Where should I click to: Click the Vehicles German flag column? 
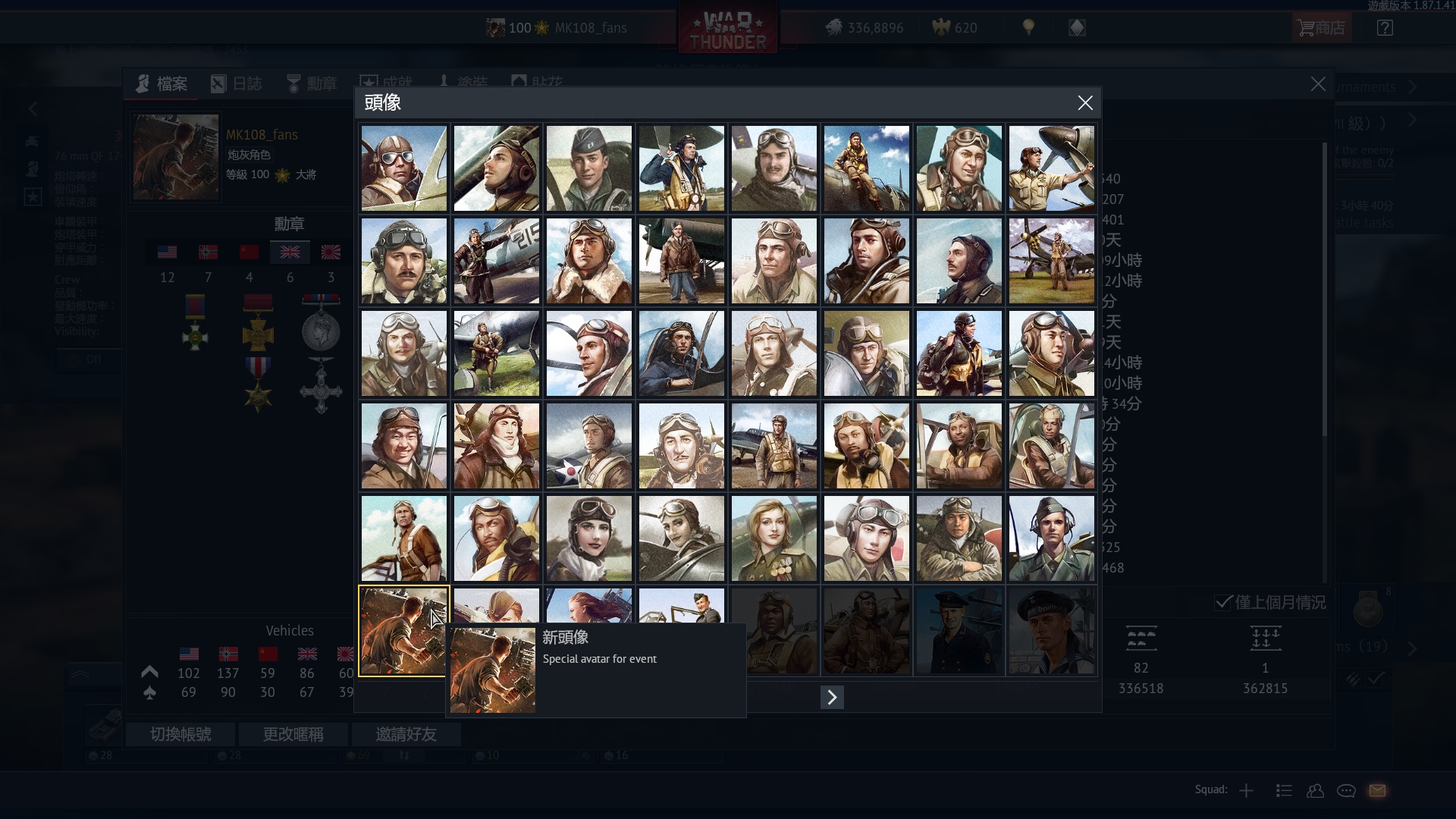tap(228, 654)
